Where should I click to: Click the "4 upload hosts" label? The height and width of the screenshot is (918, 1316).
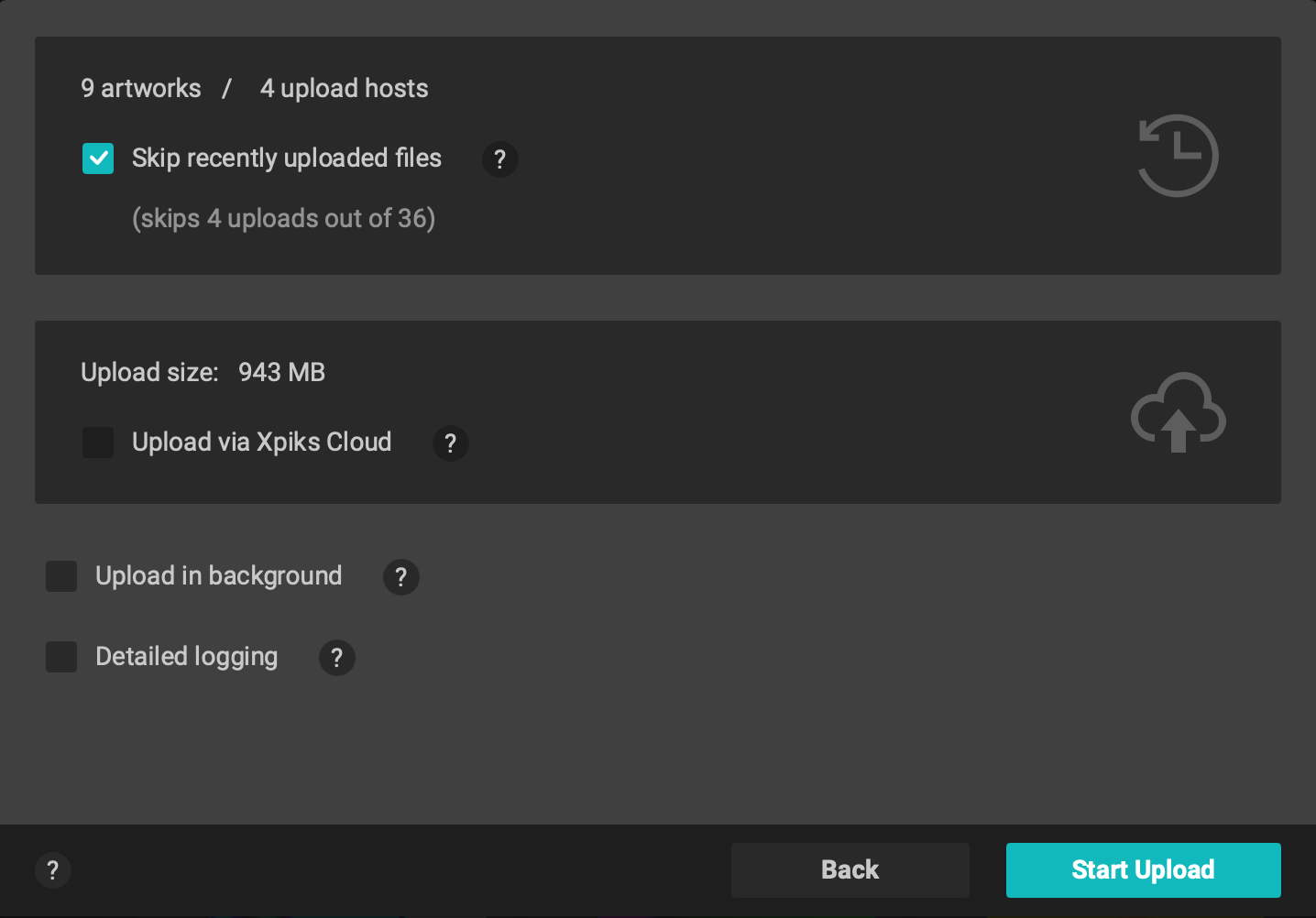point(344,88)
